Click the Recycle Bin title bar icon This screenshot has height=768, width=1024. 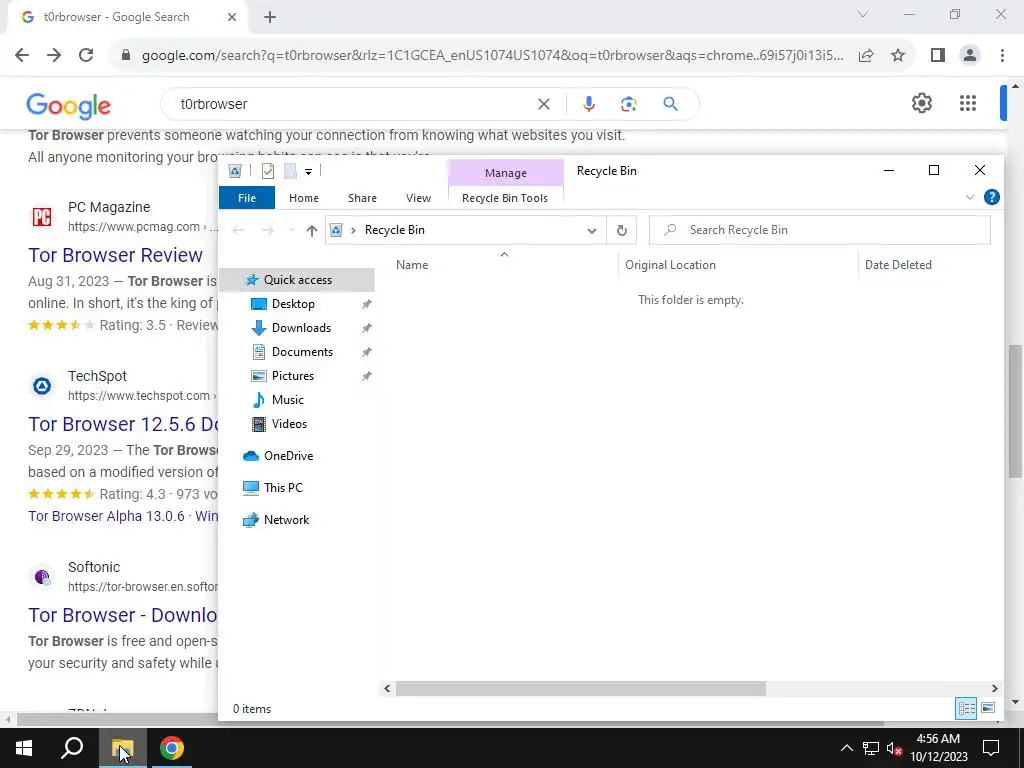tap(235, 171)
